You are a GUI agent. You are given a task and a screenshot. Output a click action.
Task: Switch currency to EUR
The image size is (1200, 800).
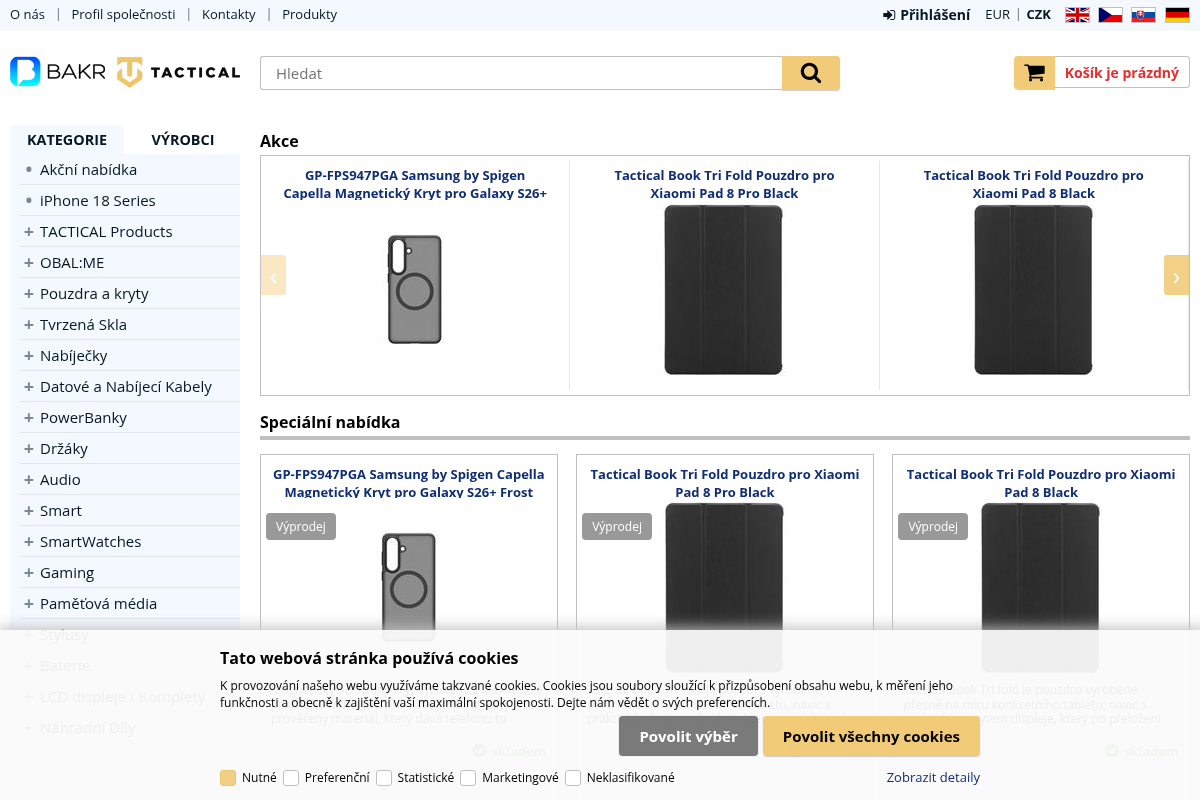(998, 15)
